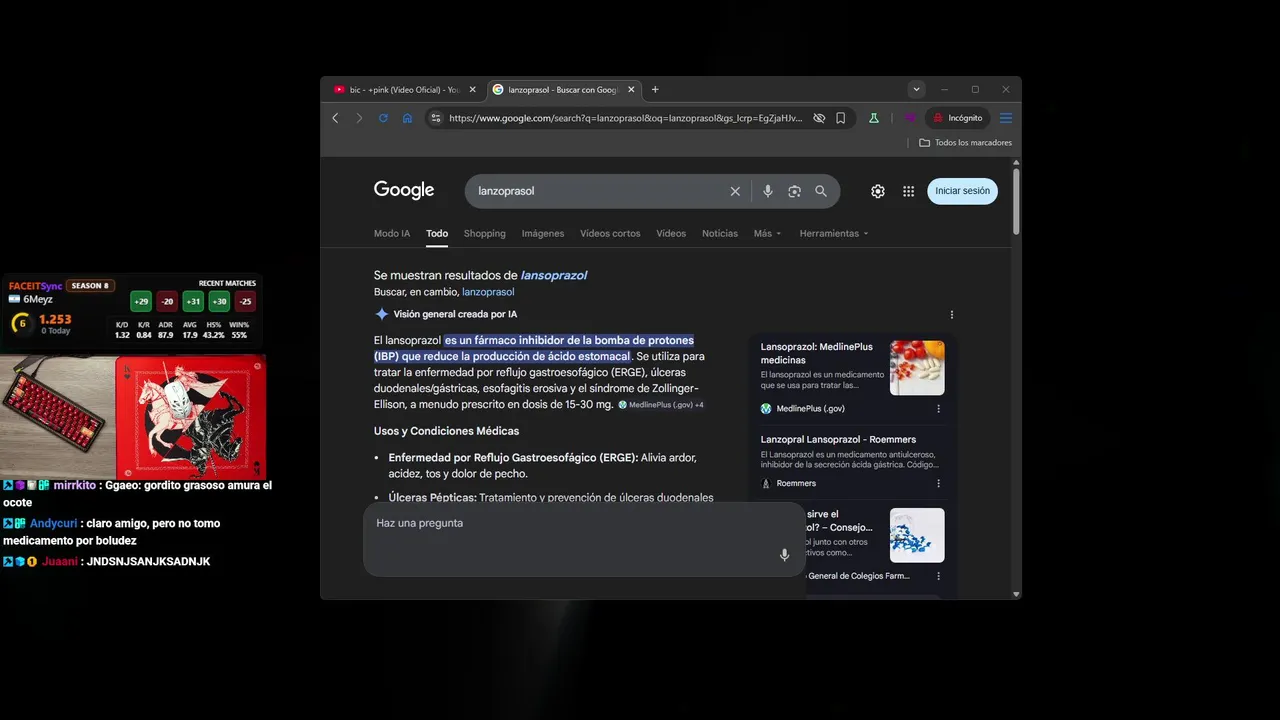
Task: Click the +29 recent match badge
Action: (x=141, y=302)
